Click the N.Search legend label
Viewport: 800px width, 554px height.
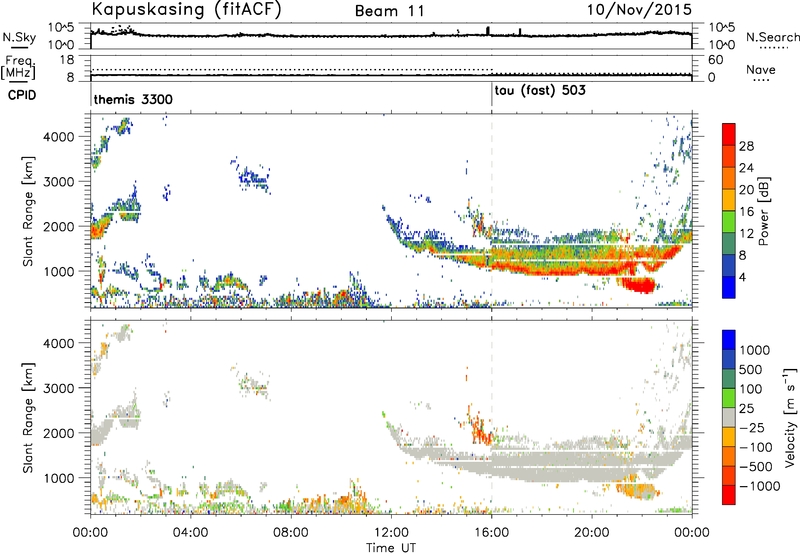pyautogui.click(x=772, y=37)
